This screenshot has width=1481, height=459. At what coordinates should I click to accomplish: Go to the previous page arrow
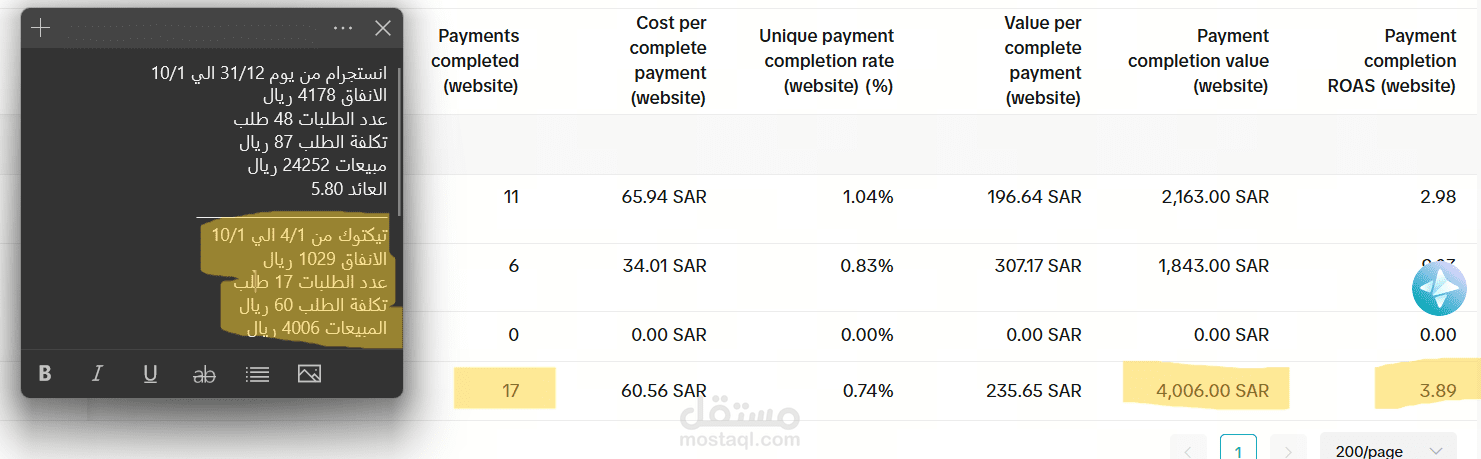pos(1188,451)
